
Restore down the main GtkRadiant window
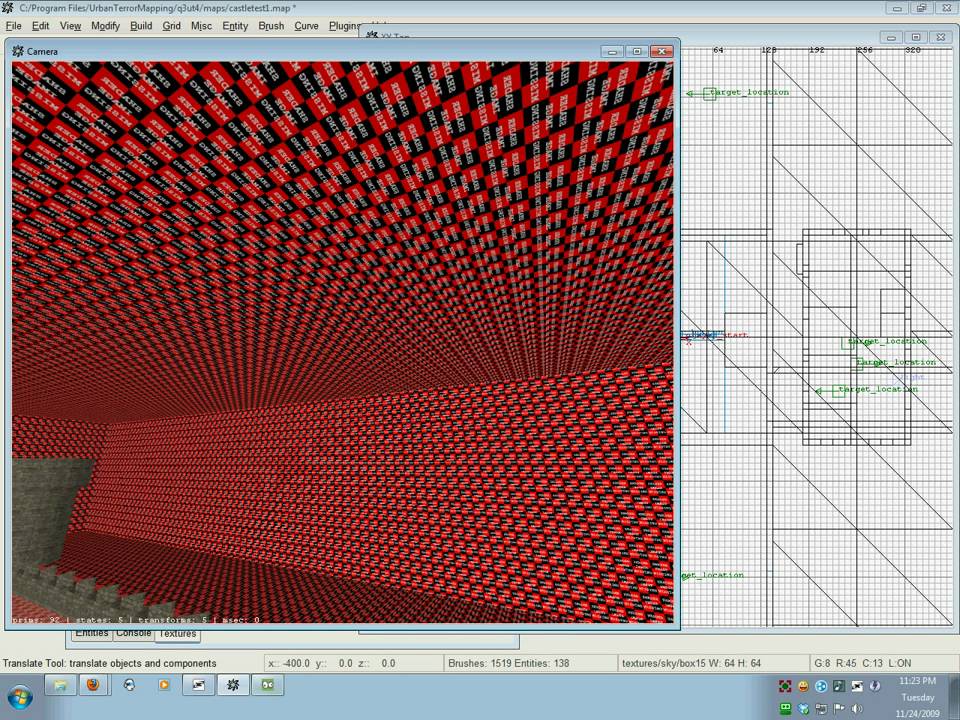[x=921, y=8]
